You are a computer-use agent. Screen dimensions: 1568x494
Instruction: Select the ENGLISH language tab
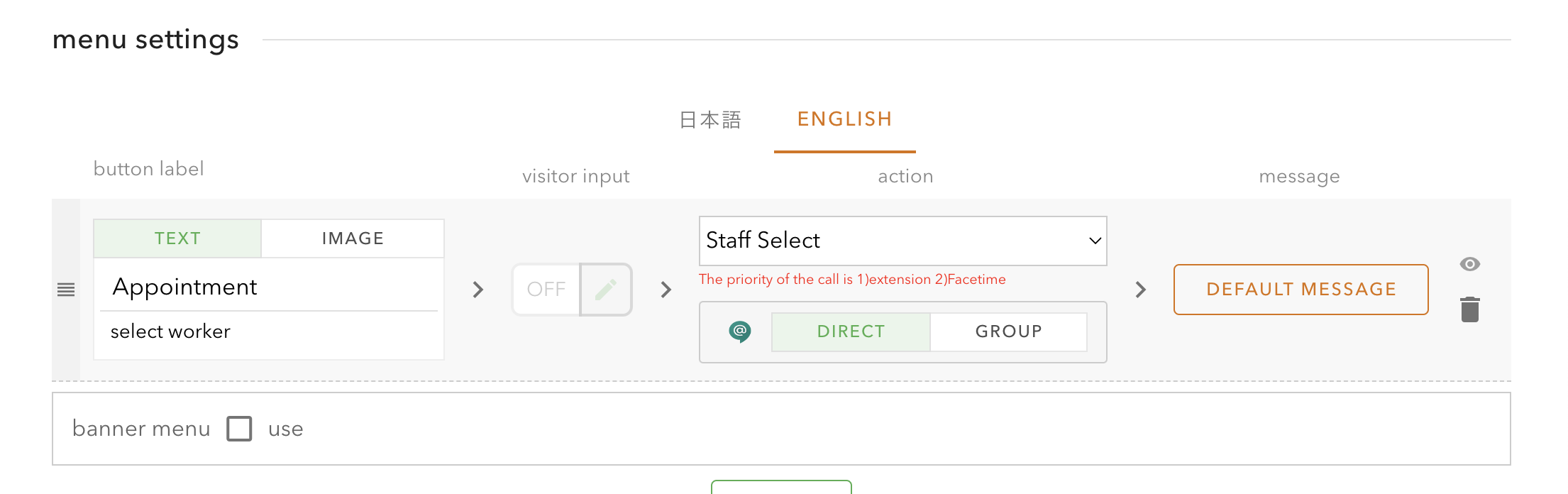[x=844, y=119]
